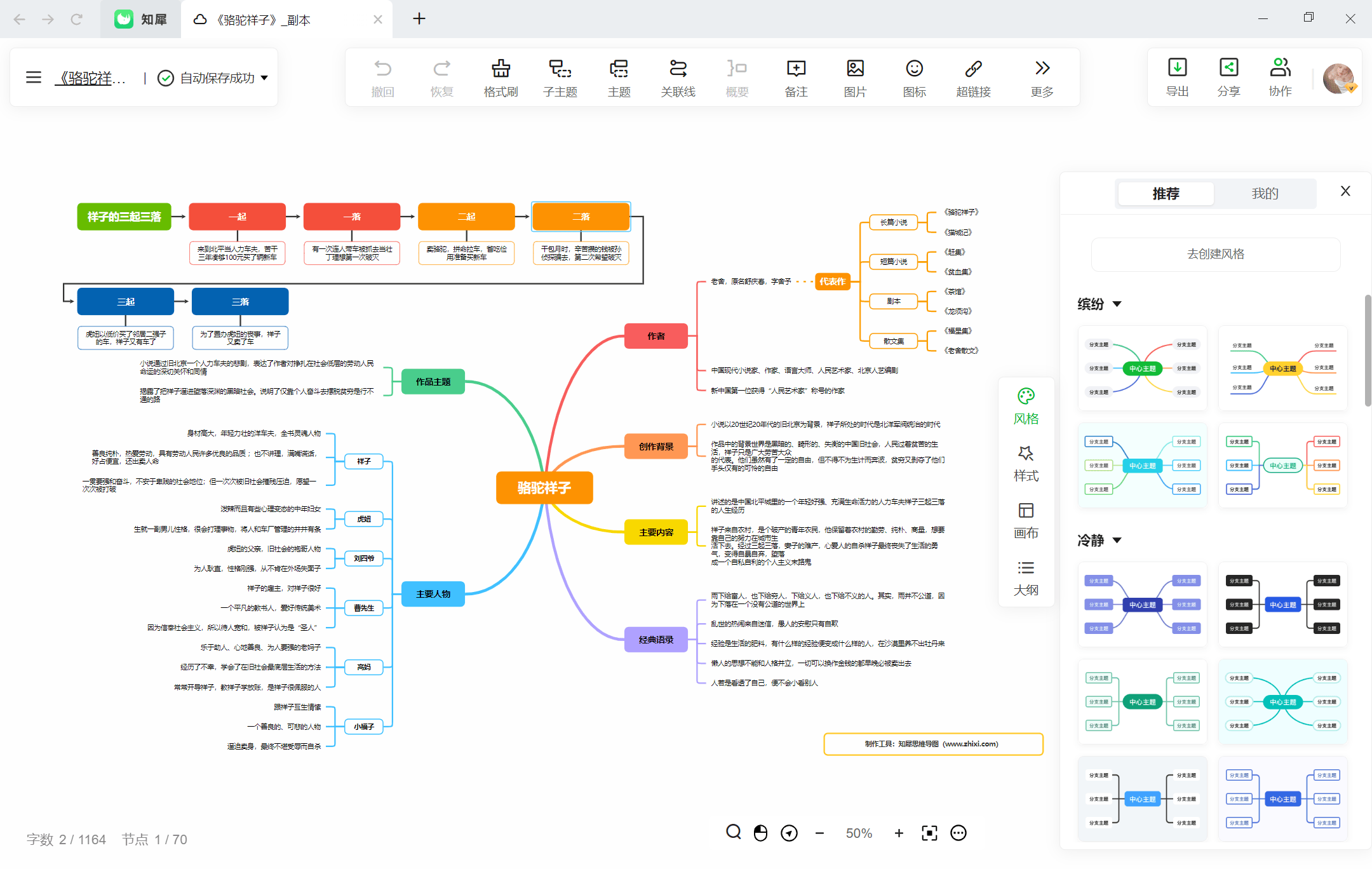1372x869 pixels.
Task: Apply the 冷静 black branches theme
Action: (1282, 604)
